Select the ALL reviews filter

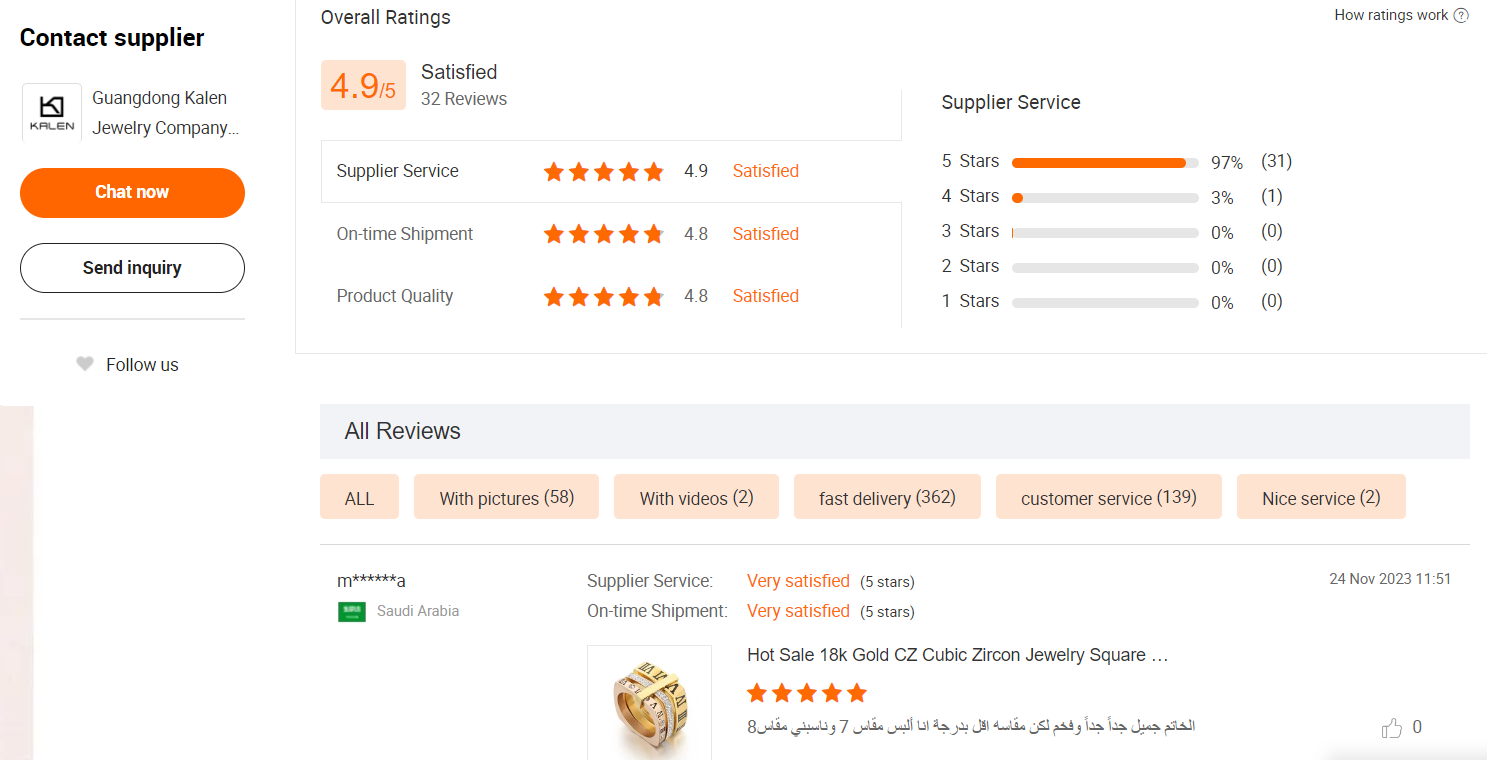pos(359,497)
